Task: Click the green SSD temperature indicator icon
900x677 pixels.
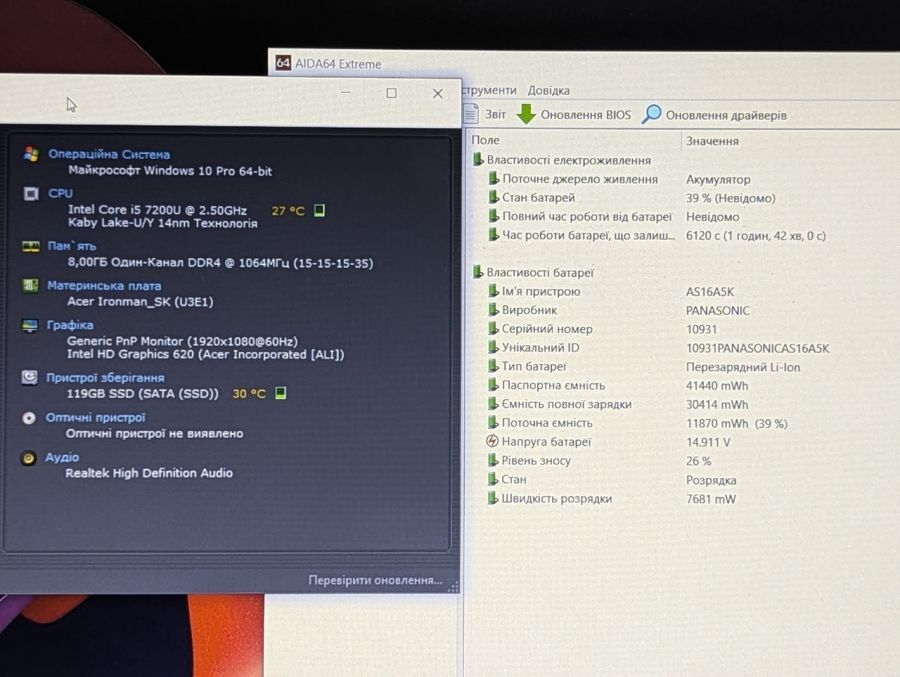Action: tap(280, 393)
